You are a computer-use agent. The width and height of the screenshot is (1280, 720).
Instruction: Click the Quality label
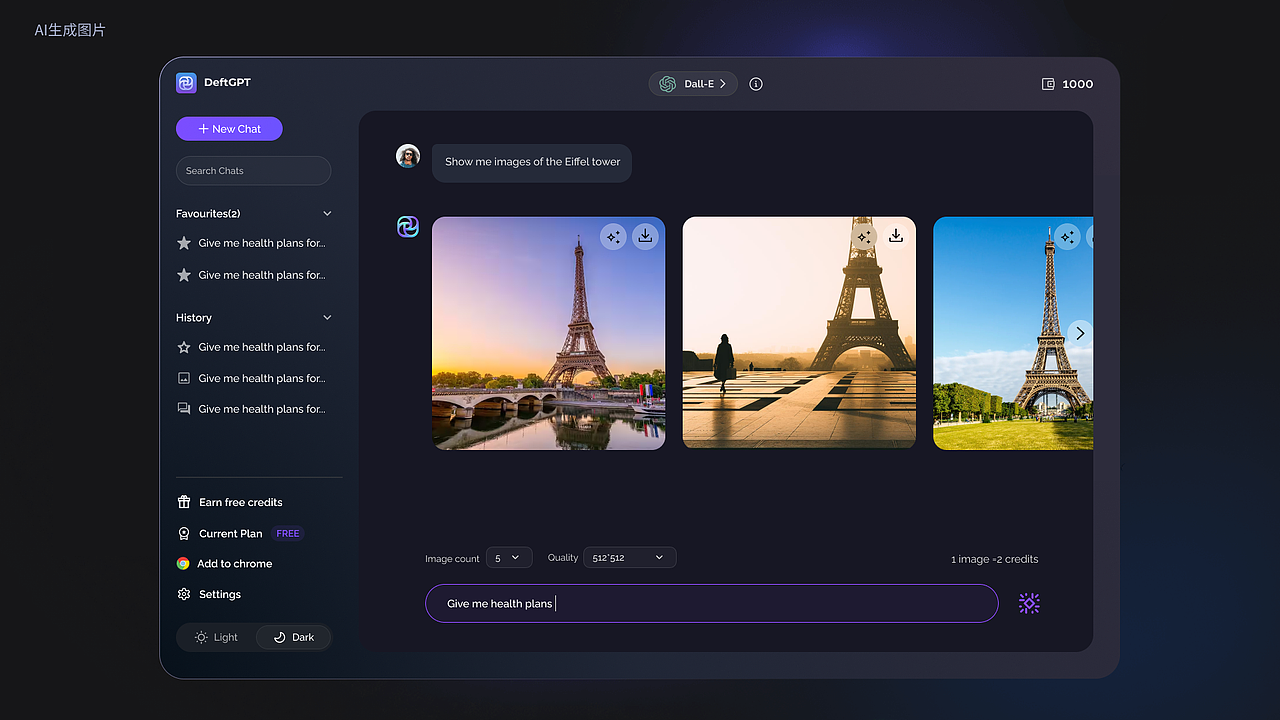563,557
